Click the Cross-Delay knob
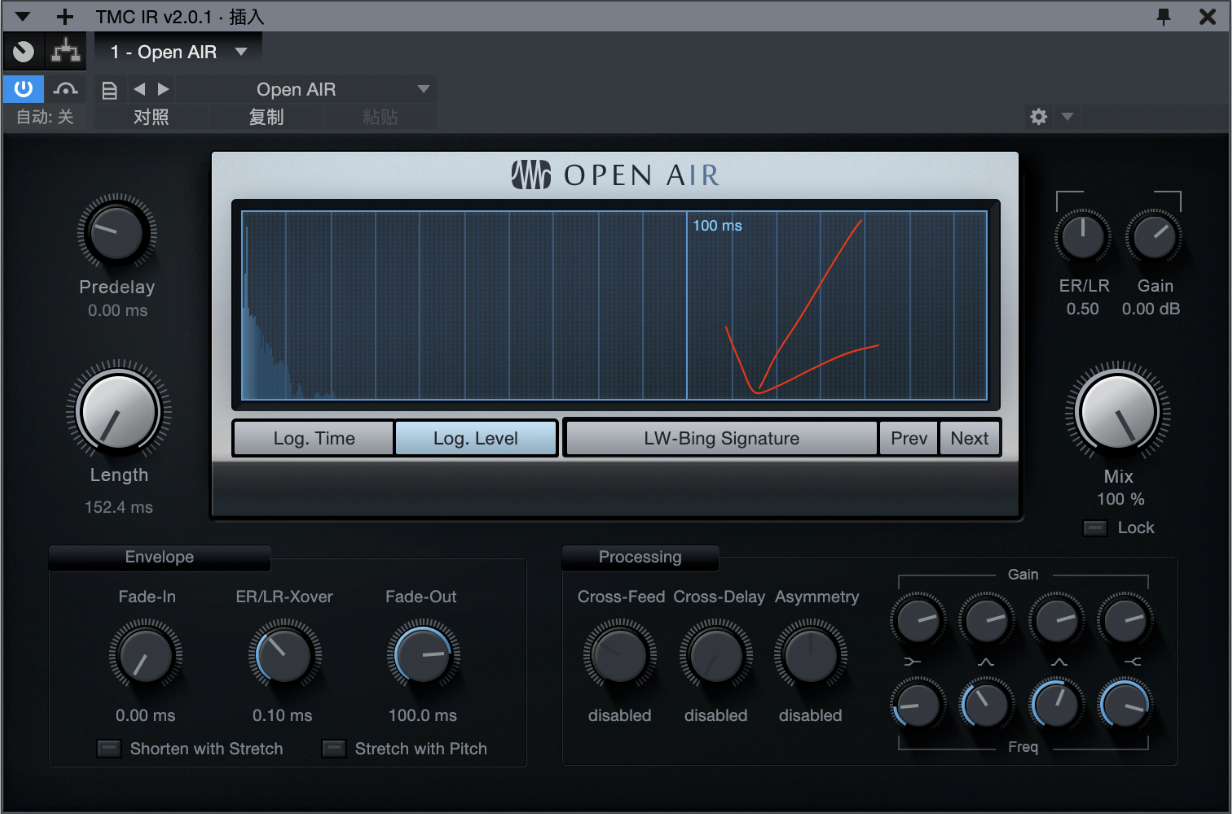This screenshot has width=1232, height=814. pos(716,656)
